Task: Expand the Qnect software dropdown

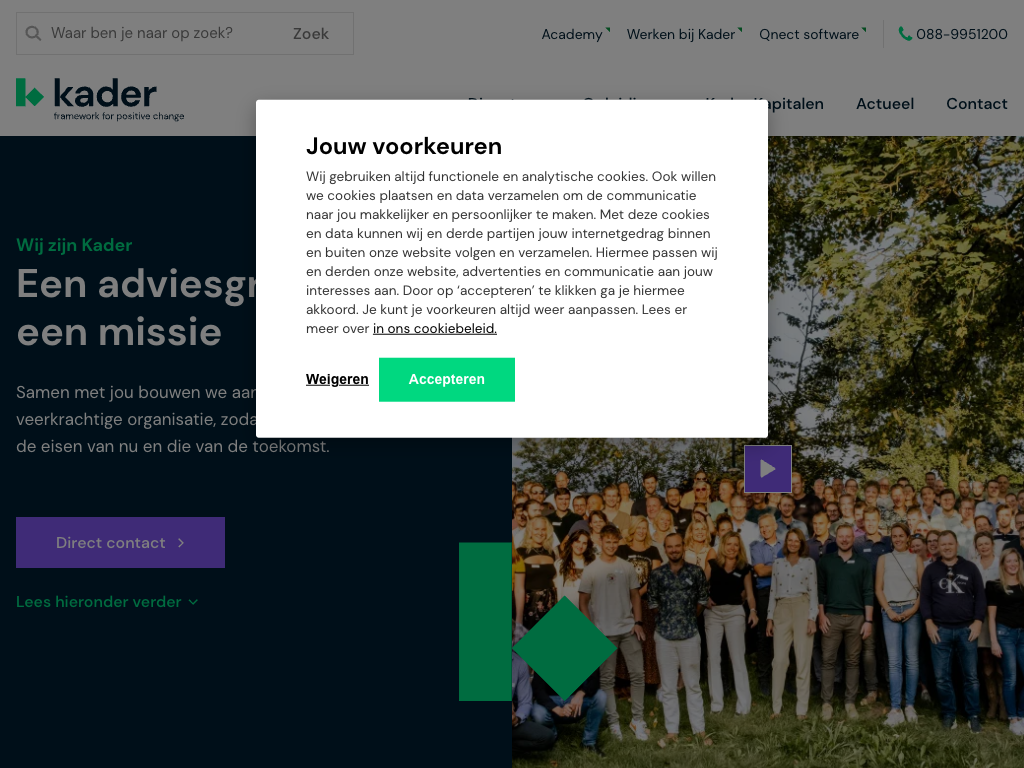Action: [812, 34]
